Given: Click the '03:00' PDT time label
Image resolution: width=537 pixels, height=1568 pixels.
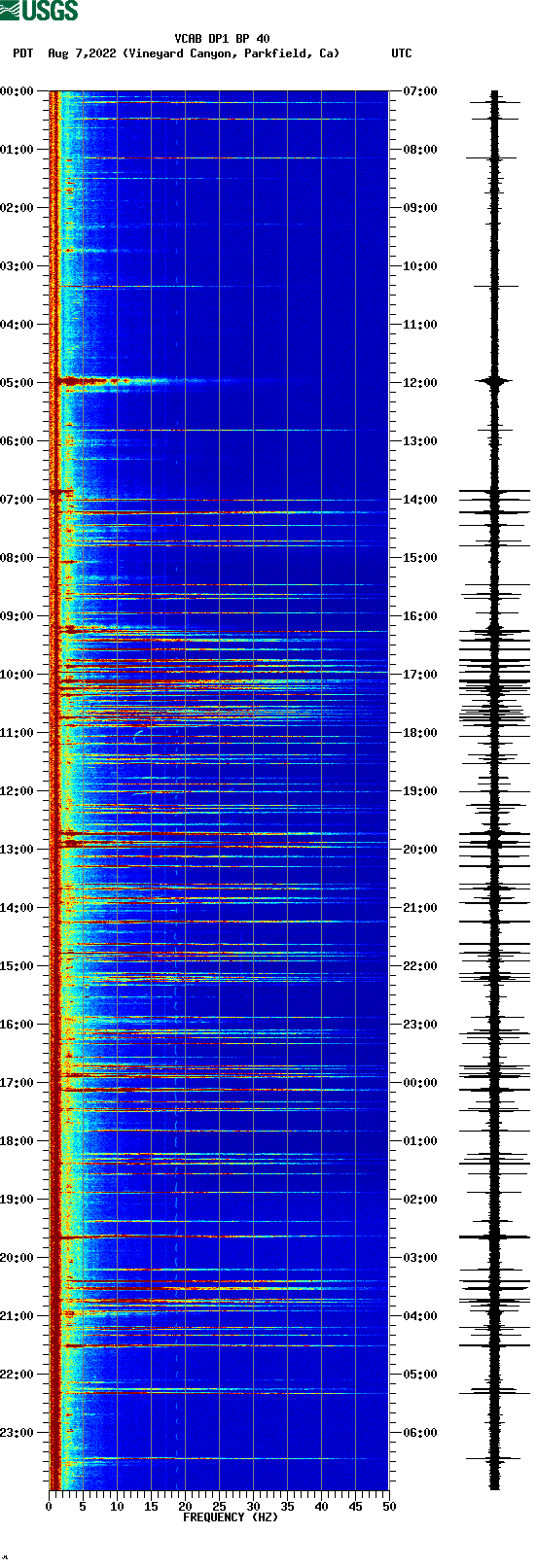Looking at the screenshot, I should pos(17,266).
